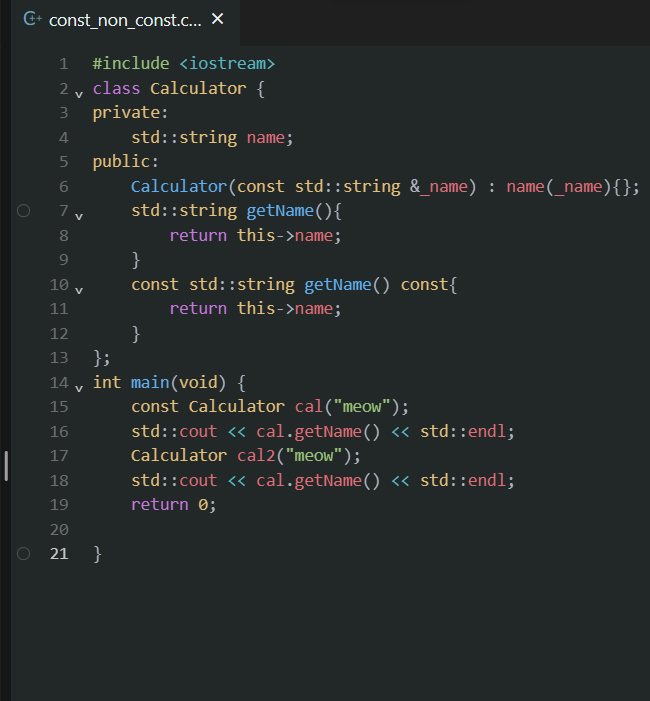
Task: Toggle the breakpoint circle beside line 7
Action: click(24, 211)
